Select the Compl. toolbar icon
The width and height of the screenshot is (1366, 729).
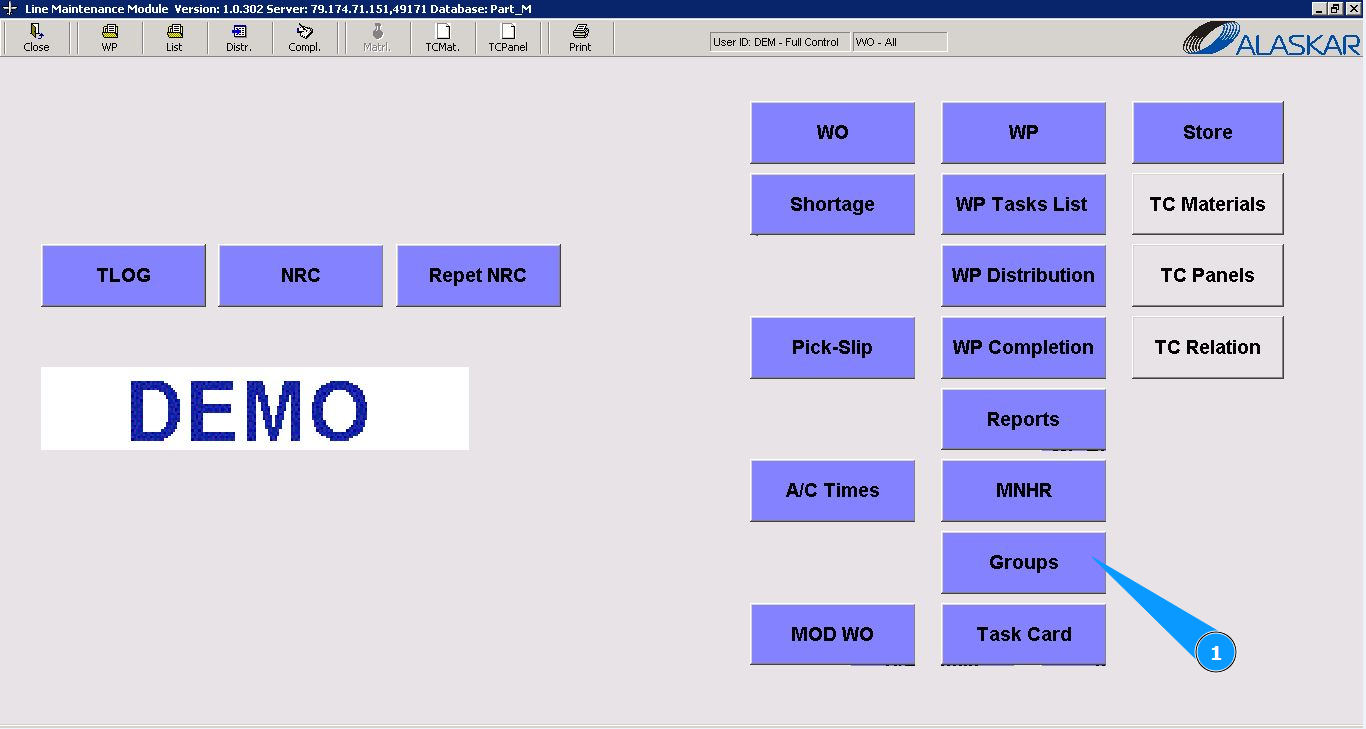click(304, 38)
